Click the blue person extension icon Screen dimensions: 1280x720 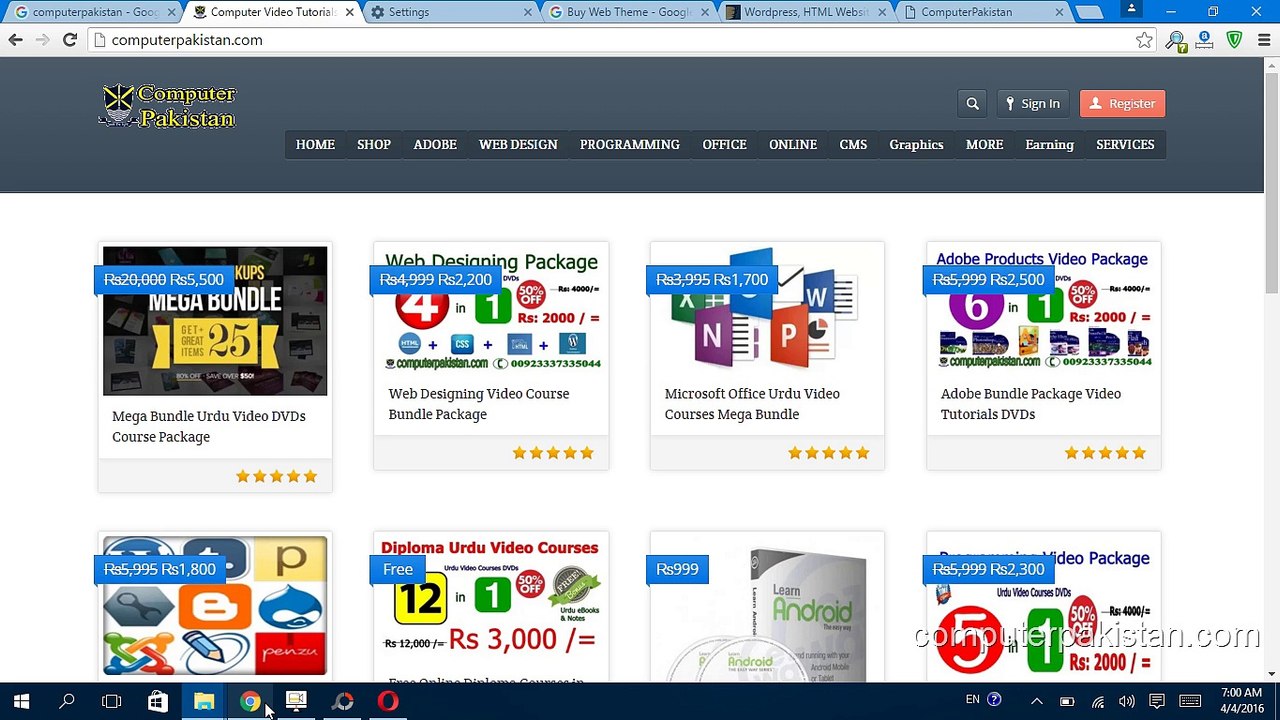point(1205,40)
